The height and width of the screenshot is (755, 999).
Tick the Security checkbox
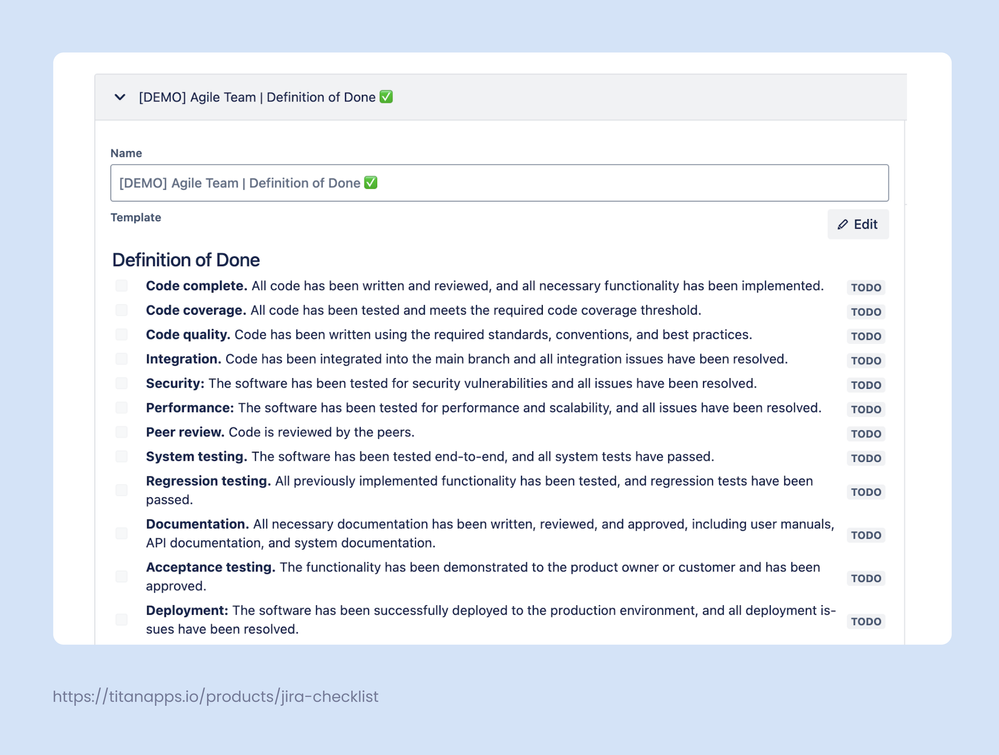click(121, 383)
